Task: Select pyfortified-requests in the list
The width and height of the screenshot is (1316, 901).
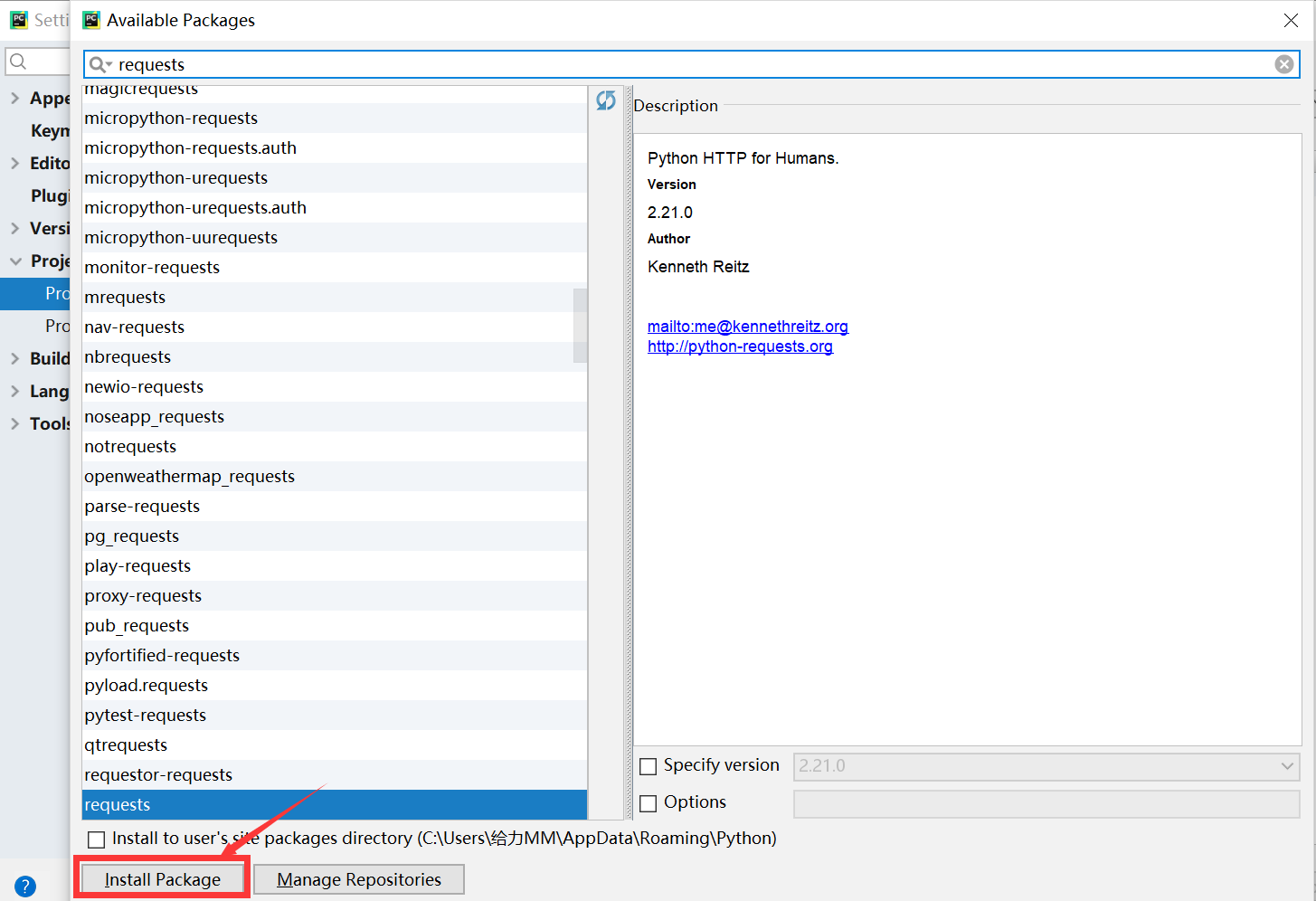Action: (x=335, y=656)
